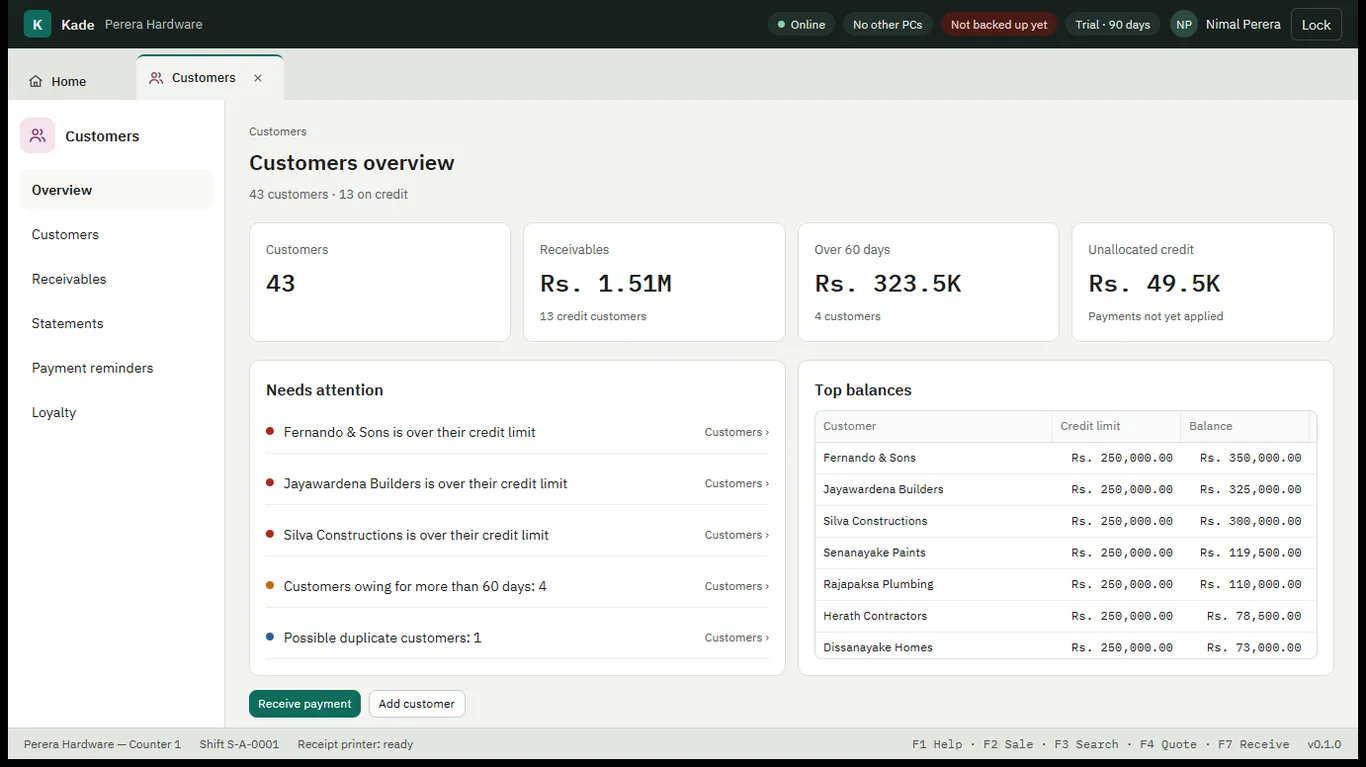Select Overview in the sidebar
The width and height of the screenshot is (1366, 767).
point(116,190)
